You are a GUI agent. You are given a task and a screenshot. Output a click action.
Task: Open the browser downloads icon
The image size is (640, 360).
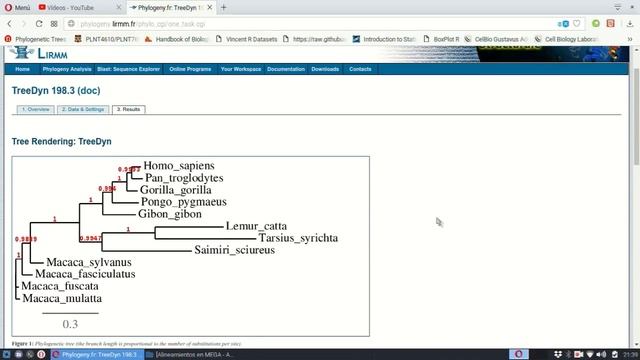pos(630,24)
